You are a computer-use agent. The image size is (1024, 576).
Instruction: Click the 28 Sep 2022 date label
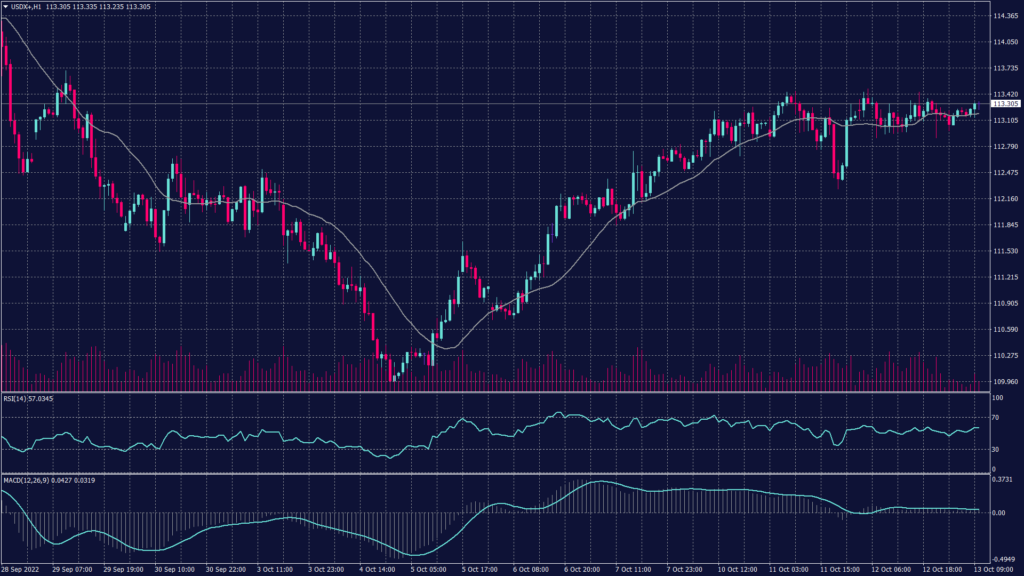pos(20,569)
